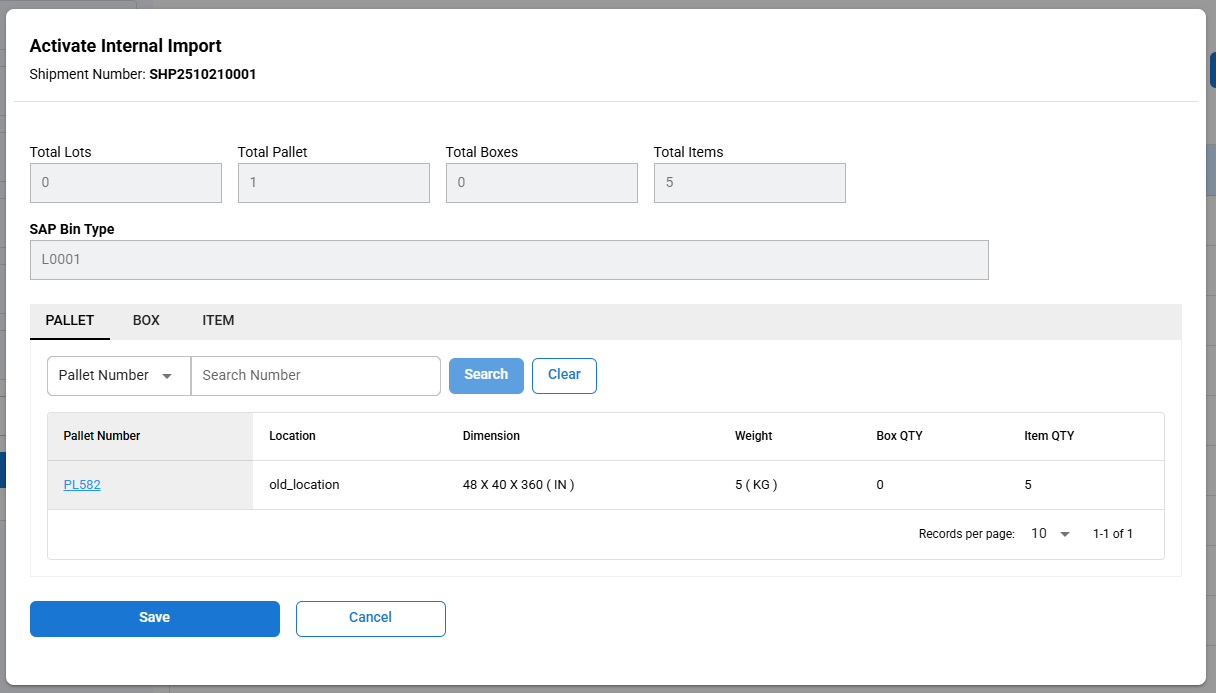Click the Weight column header

coord(753,436)
